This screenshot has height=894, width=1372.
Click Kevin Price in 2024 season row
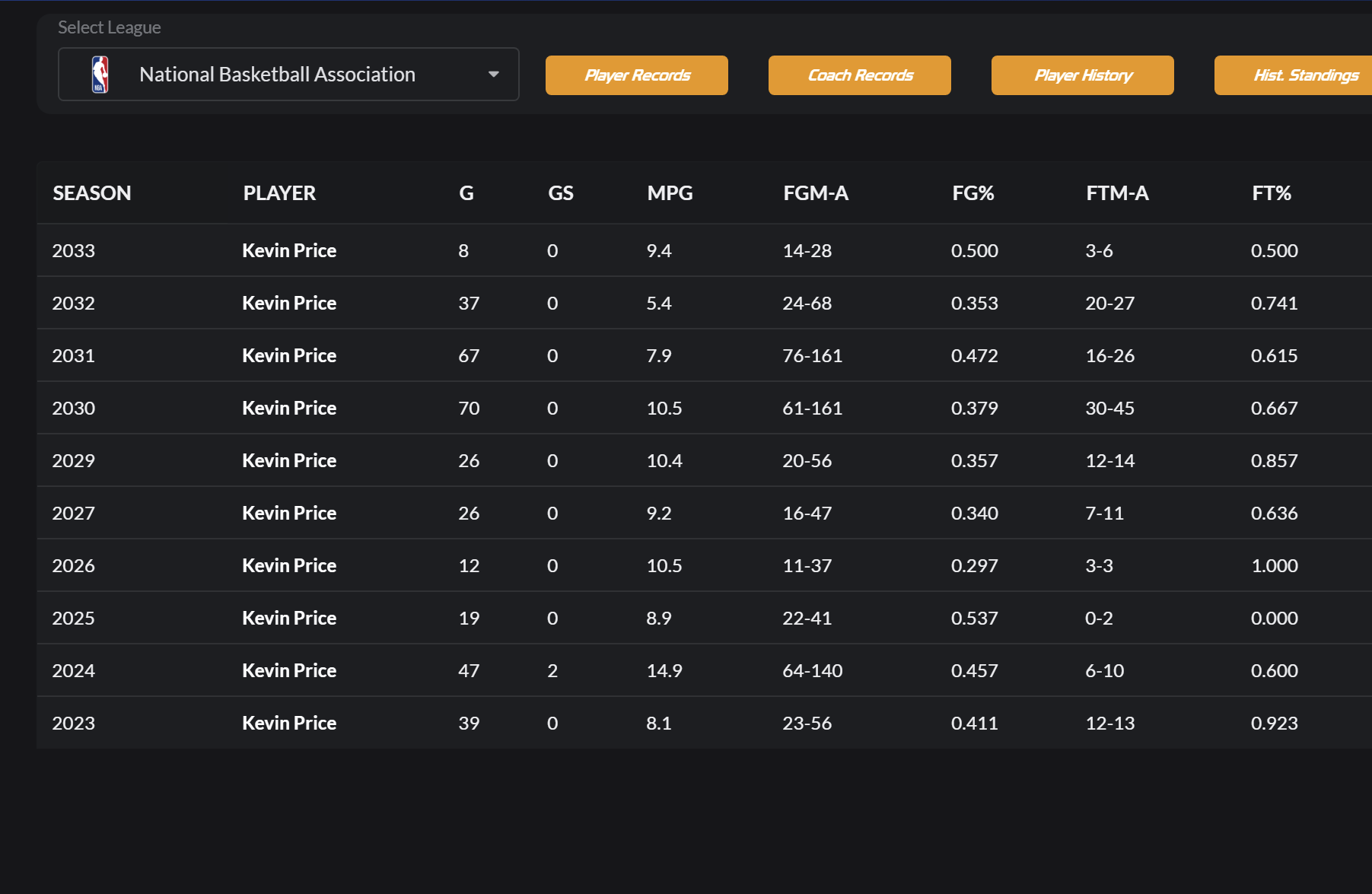pyautogui.click(x=289, y=671)
